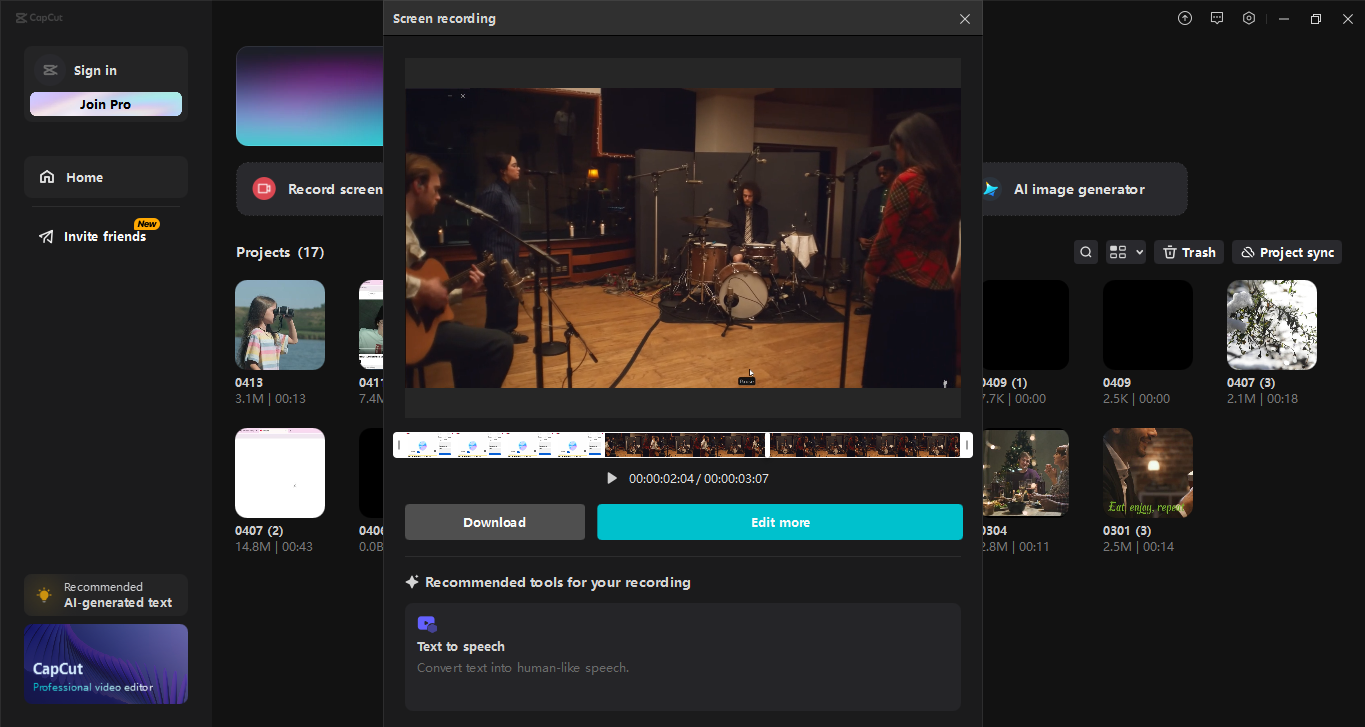Click the lightbulb icon beside Recommended
1365x727 pixels.
click(x=44, y=595)
